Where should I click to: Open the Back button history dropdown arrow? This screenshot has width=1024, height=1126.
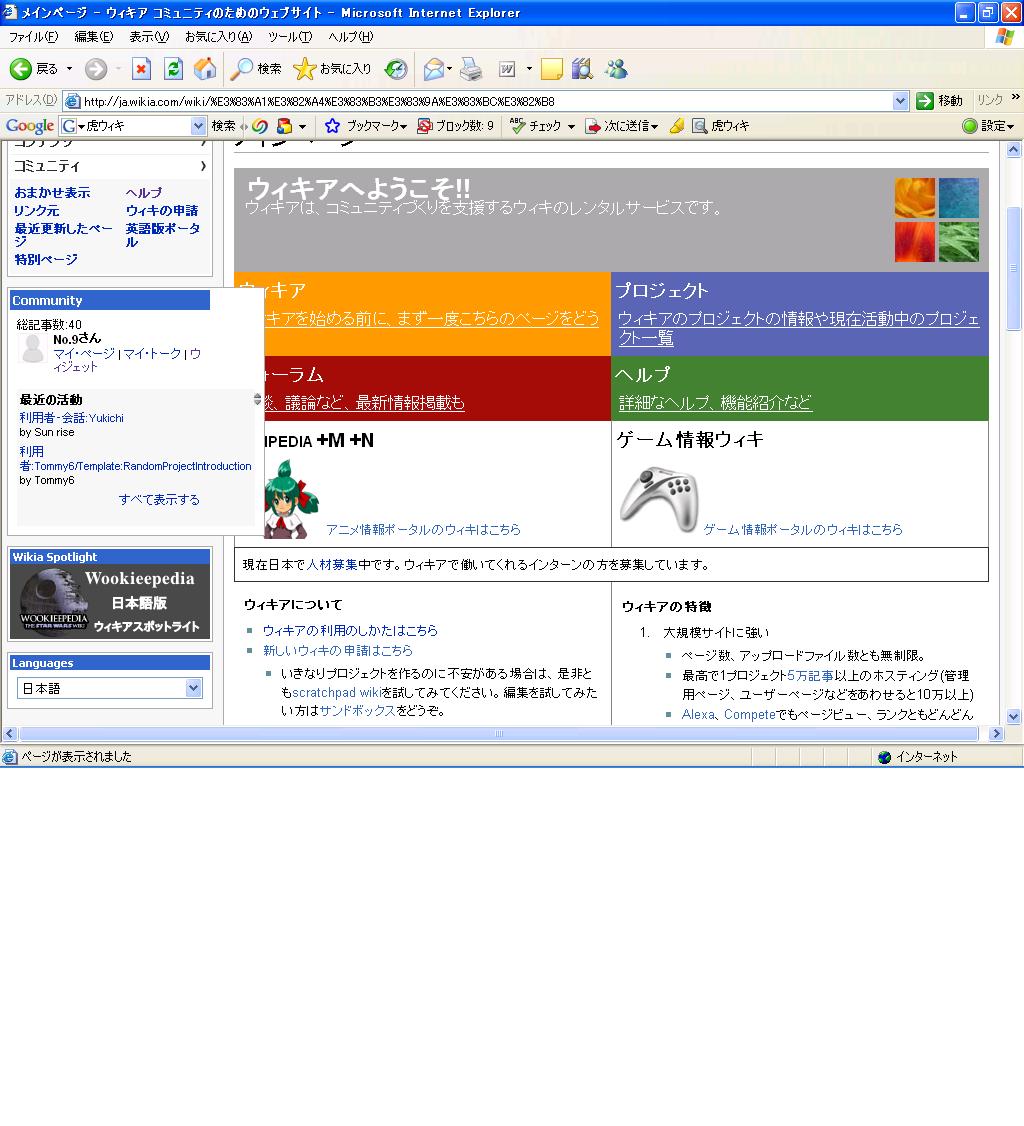click(70, 69)
